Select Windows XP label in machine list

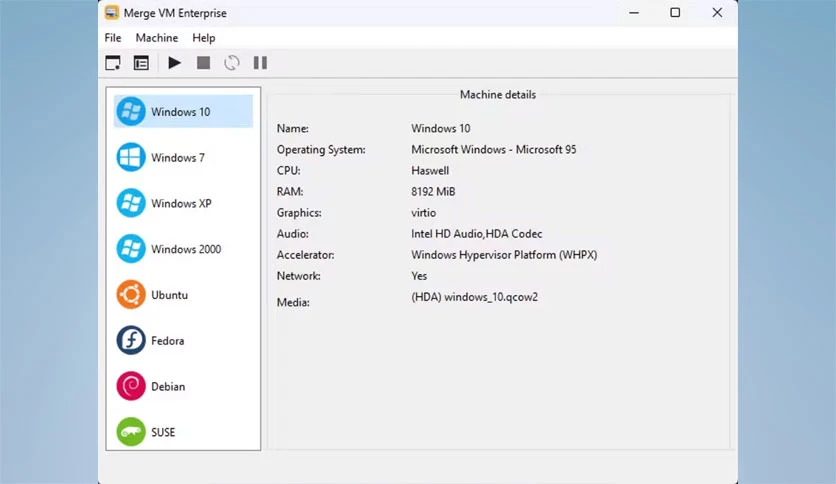[x=181, y=204]
